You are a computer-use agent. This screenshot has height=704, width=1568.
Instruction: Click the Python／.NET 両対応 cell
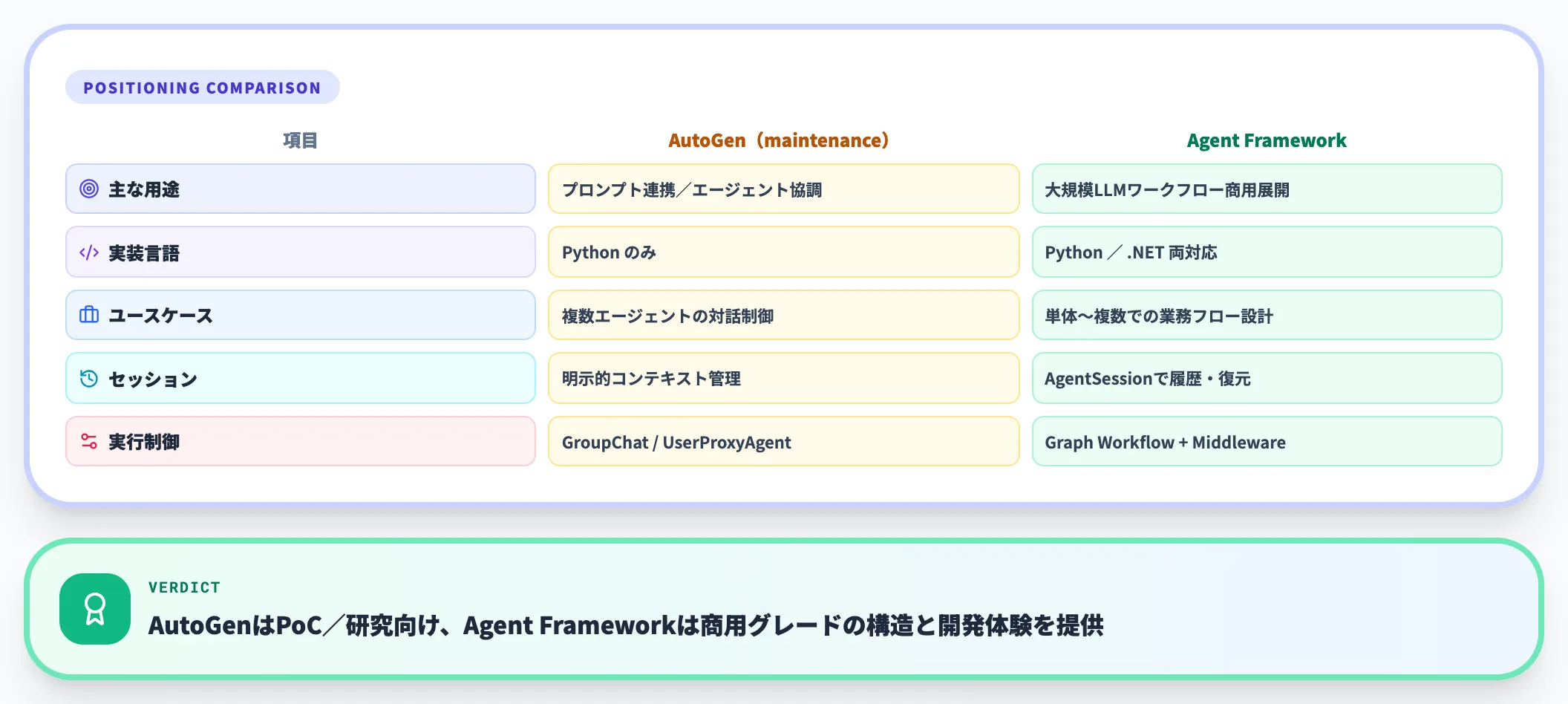pos(1267,252)
